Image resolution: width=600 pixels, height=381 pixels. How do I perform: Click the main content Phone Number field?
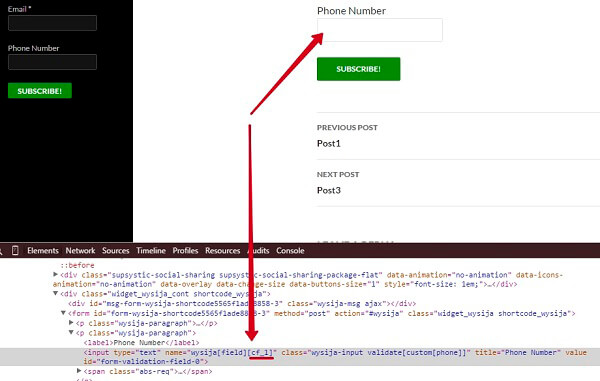(380, 30)
